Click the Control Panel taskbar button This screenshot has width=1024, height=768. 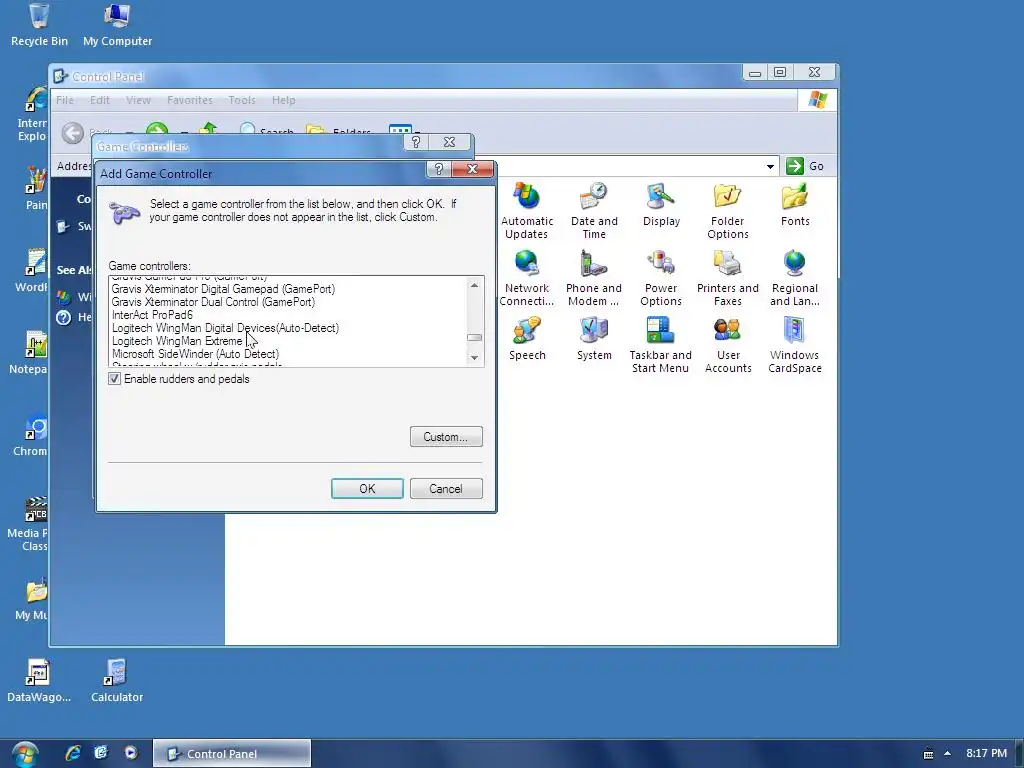[x=232, y=754]
